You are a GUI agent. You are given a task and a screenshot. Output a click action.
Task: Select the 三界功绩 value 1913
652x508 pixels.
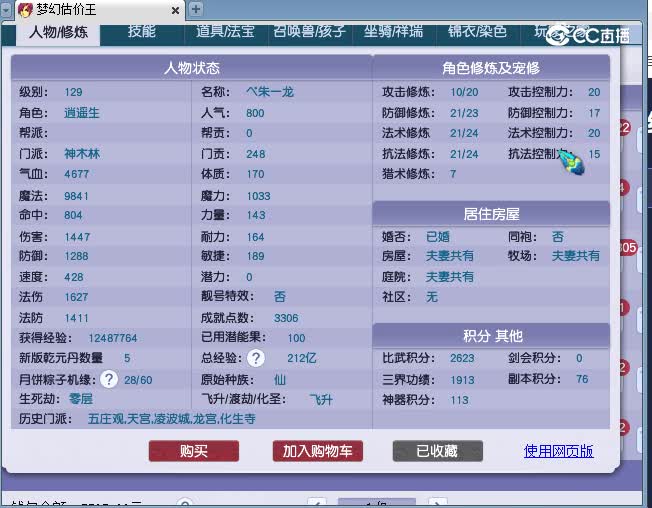pos(462,380)
